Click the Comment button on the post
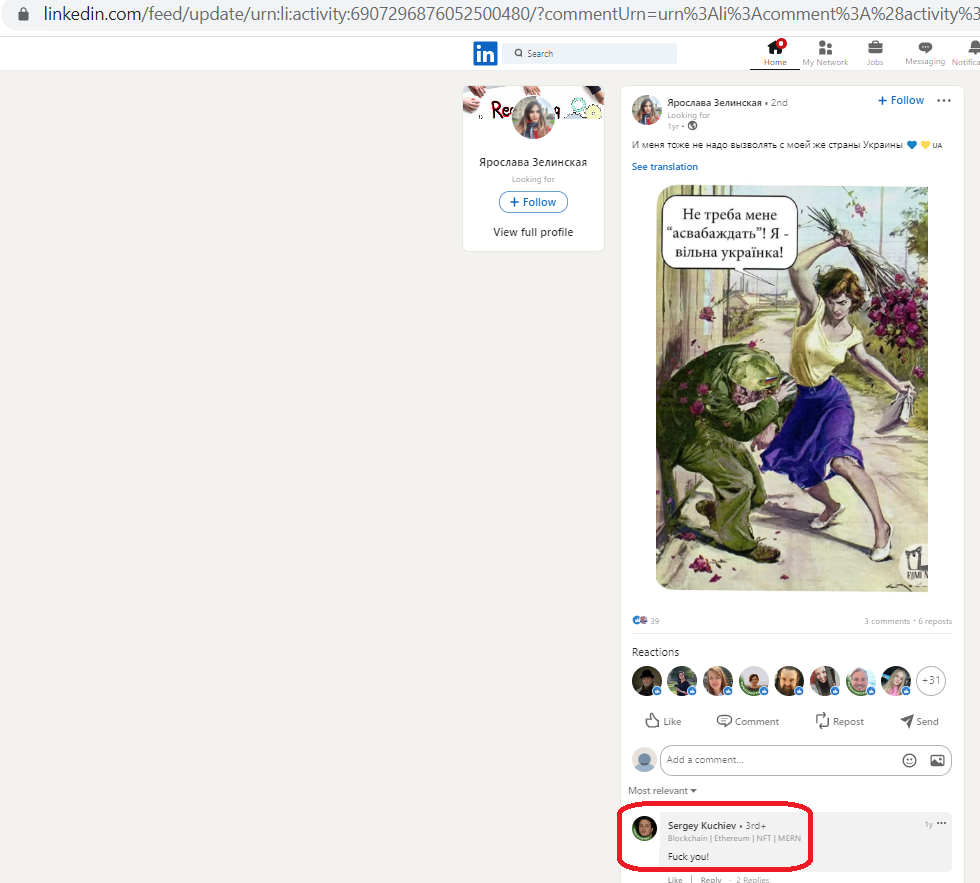 point(748,721)
